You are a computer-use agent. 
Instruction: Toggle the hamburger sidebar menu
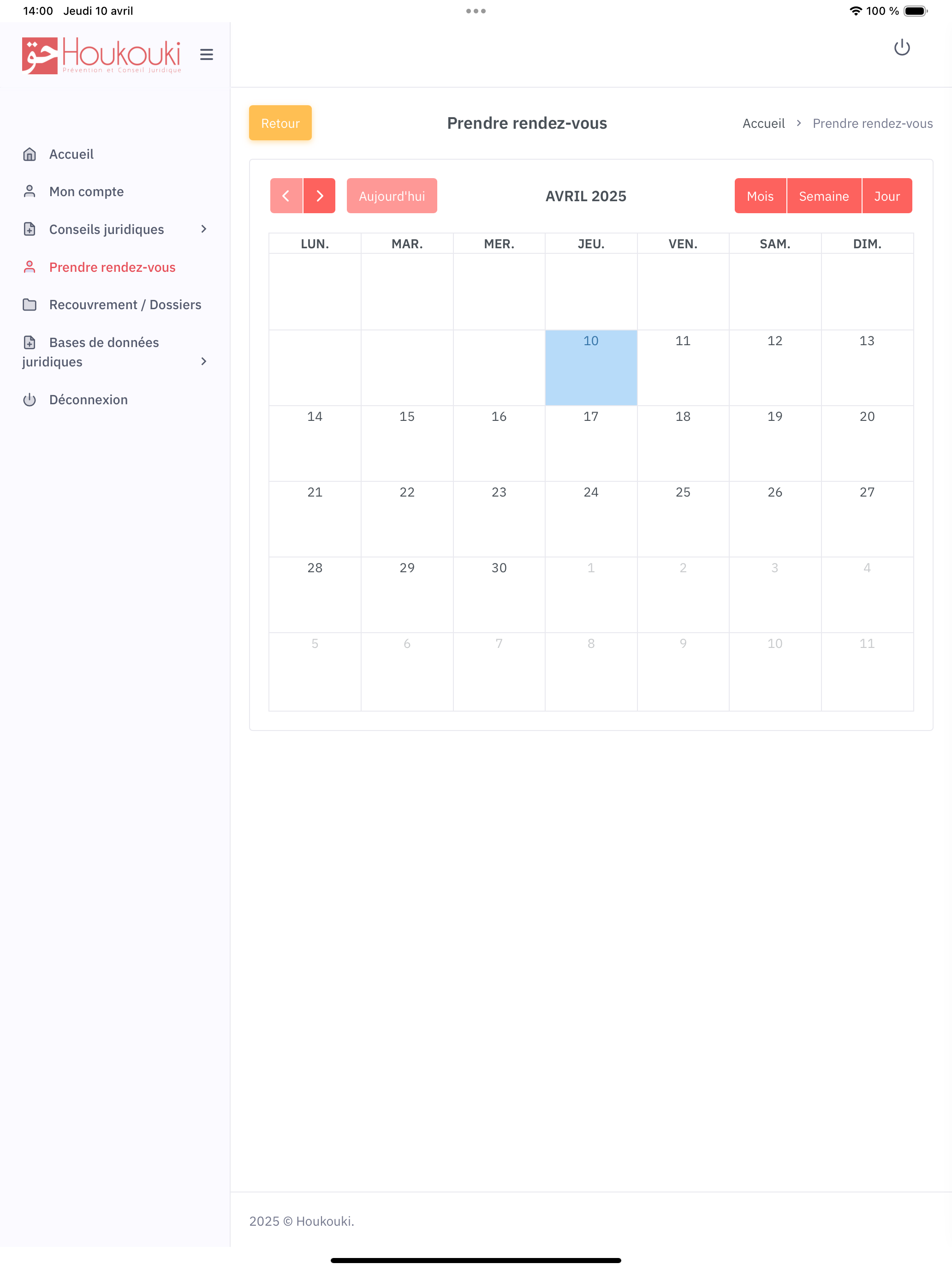[x=207, y=54]
